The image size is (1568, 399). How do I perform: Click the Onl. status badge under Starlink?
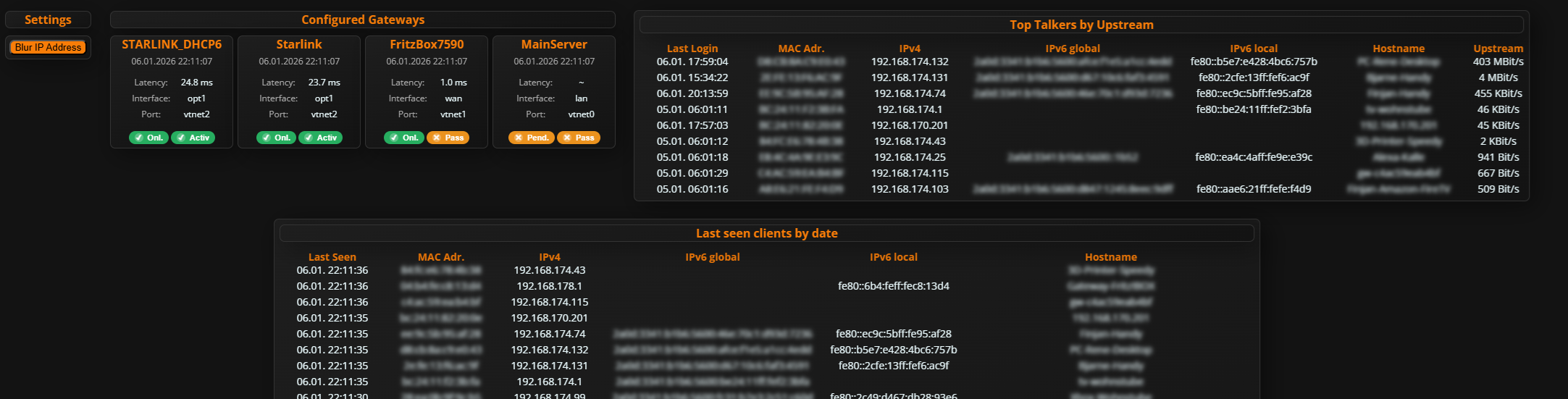[x=276, y=138]
